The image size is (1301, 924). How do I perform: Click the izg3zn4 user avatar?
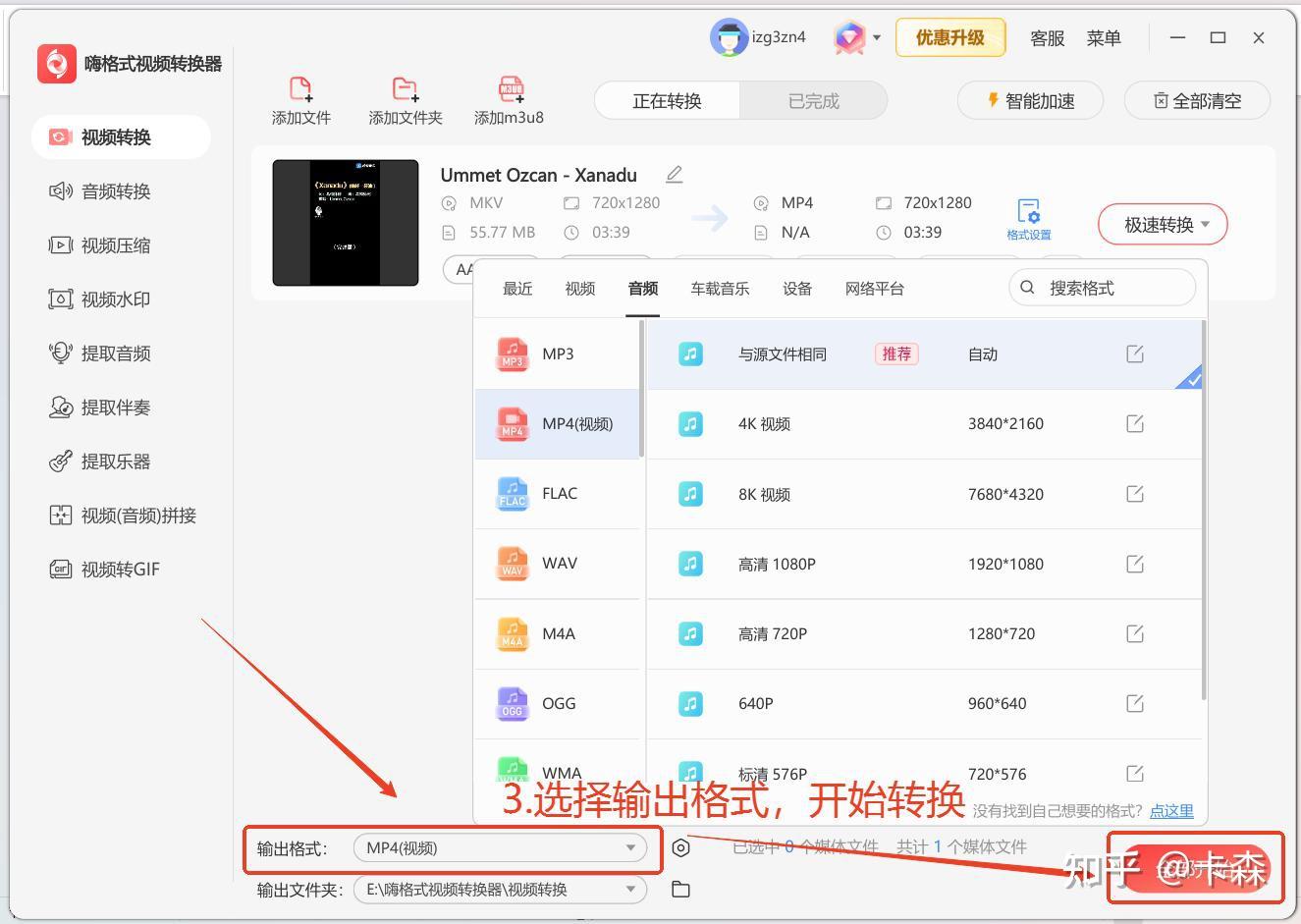729,38
